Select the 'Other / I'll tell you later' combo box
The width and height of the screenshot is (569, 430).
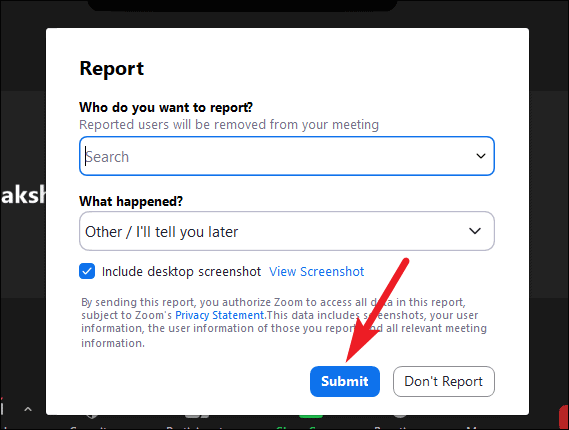coord(287,231)
